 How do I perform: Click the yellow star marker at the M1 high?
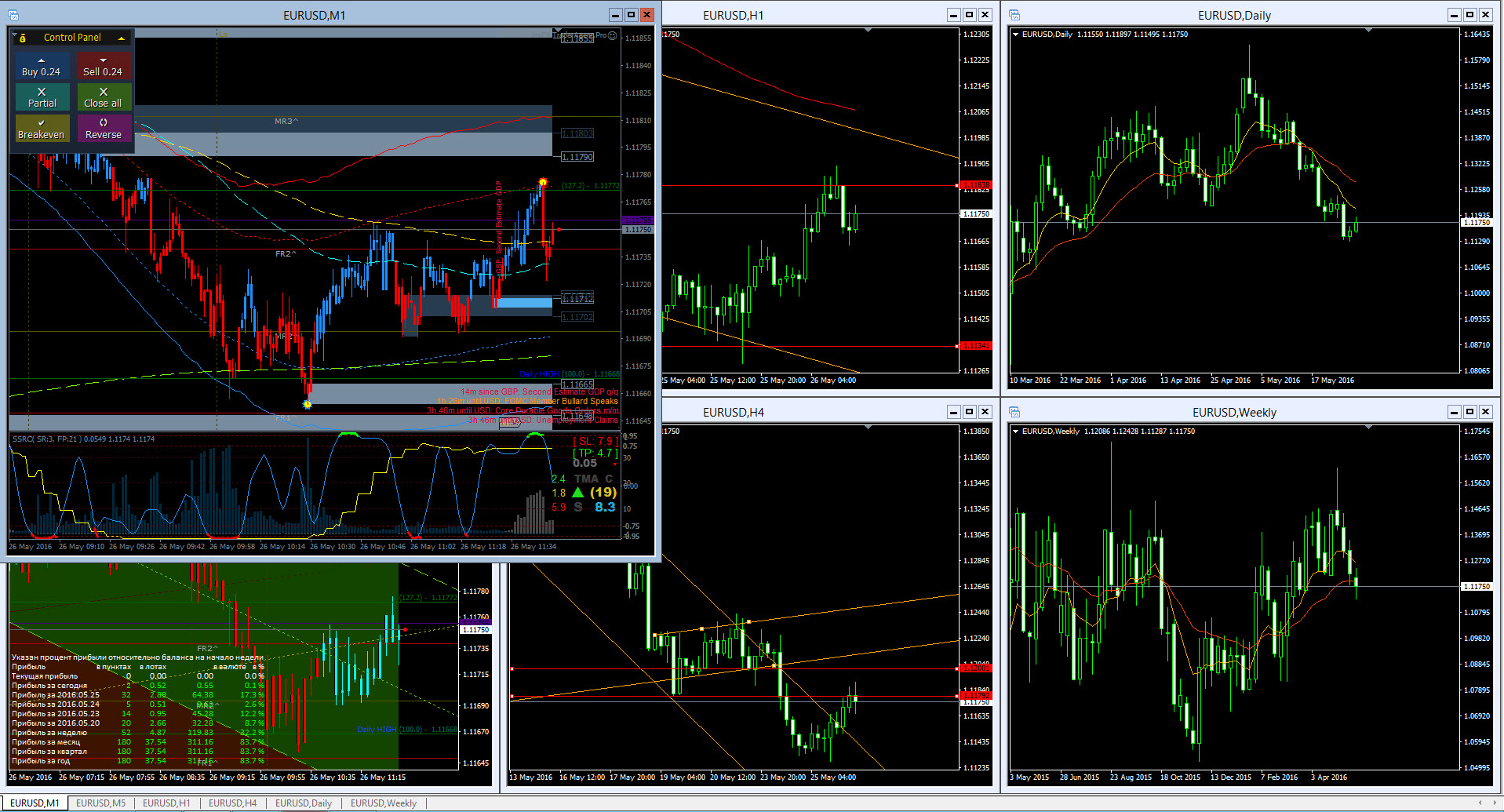(542, 183)
